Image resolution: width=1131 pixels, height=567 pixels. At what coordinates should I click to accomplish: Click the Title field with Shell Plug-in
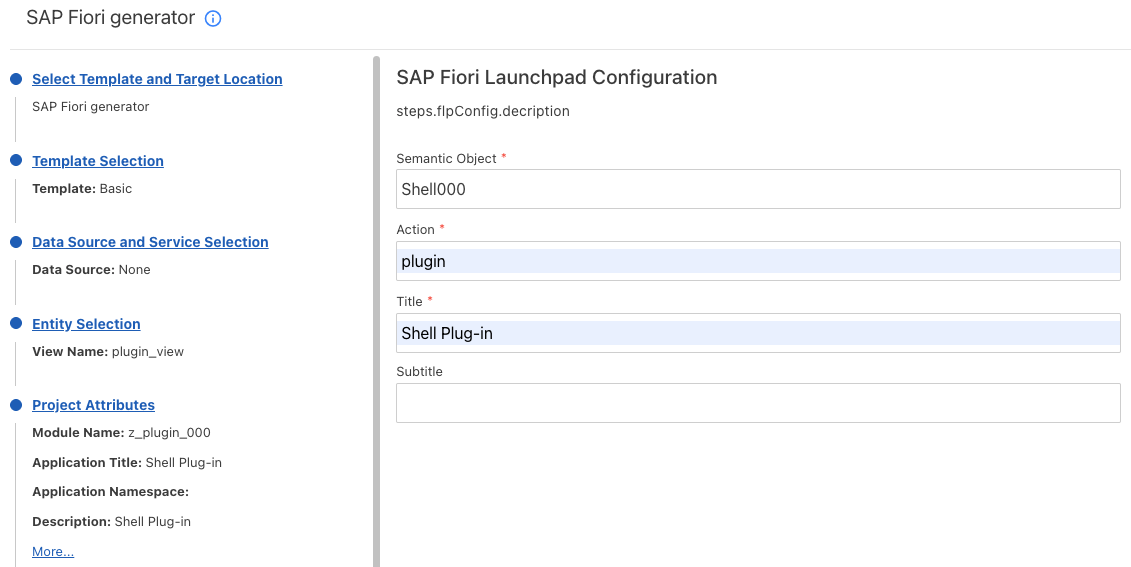click(758, 333)
